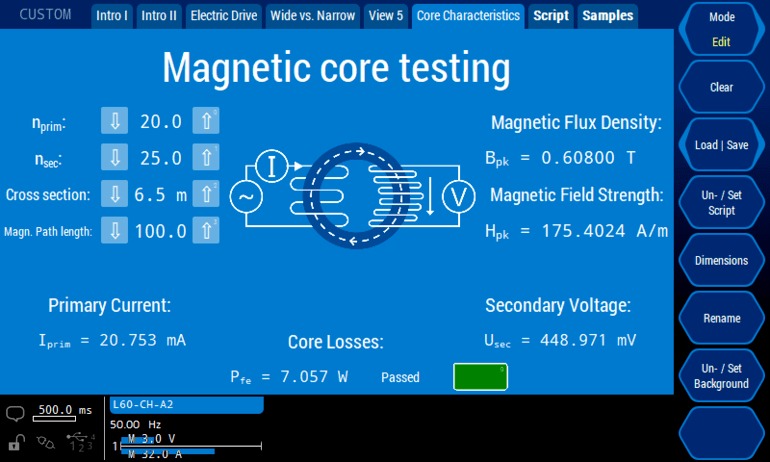The width and height of the screenshot is (770, 462).
Task: Toggle the Mode Edit button
Action: 721,30
